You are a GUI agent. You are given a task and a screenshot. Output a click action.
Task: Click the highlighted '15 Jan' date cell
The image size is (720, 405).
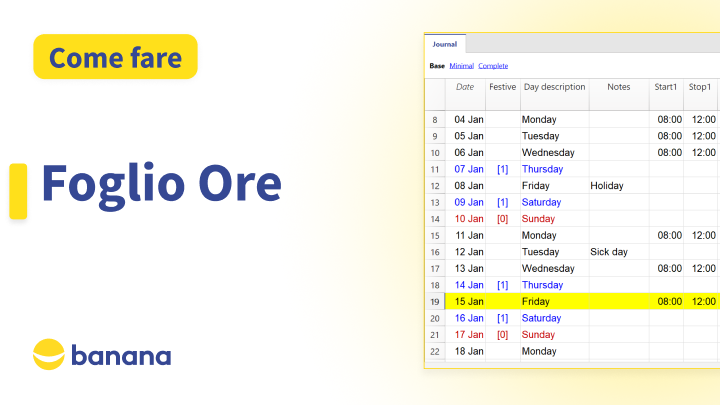[466, 302]
